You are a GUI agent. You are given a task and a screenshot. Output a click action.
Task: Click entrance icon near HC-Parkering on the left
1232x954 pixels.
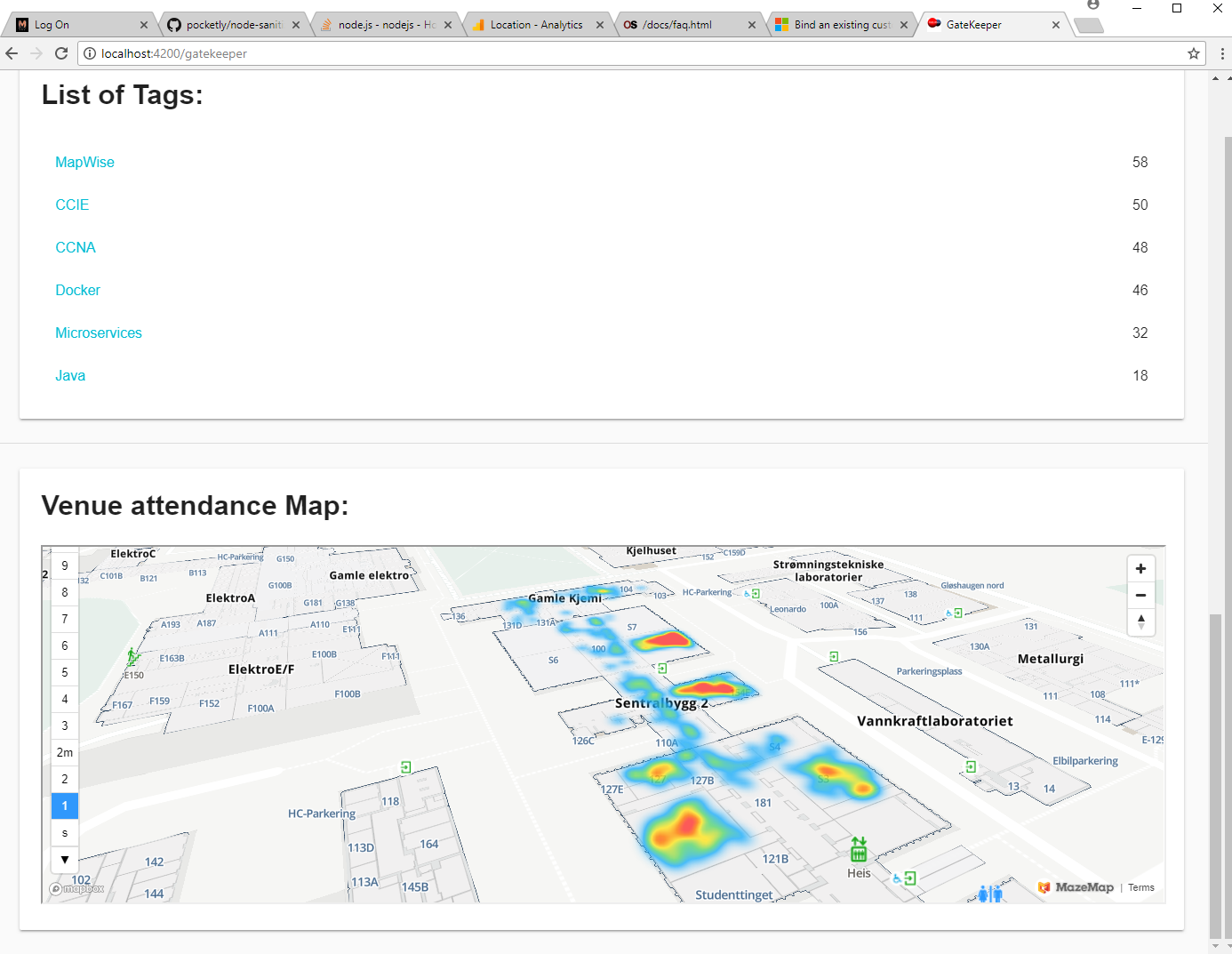click(405, 766)
